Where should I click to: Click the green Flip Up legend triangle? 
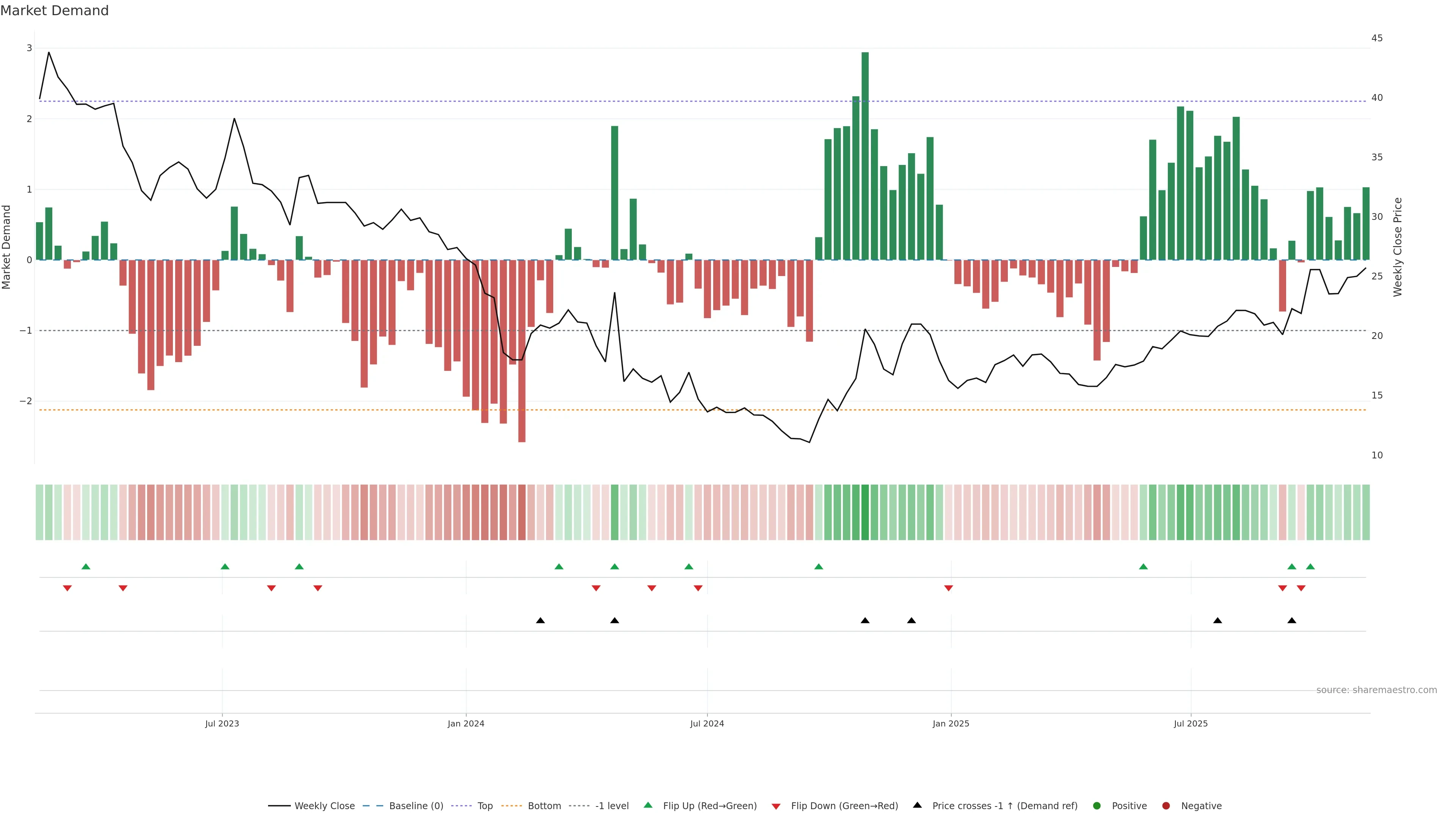point(648,805)
